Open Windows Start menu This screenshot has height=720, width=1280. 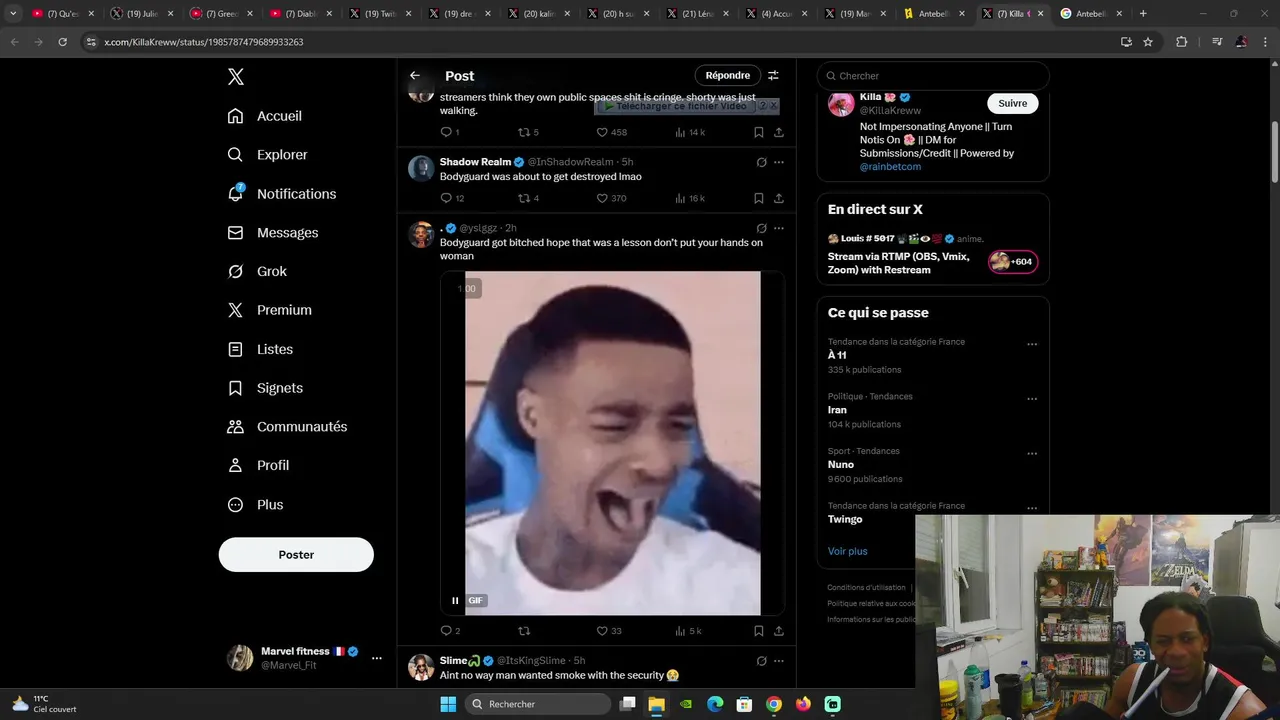[448, 704]
